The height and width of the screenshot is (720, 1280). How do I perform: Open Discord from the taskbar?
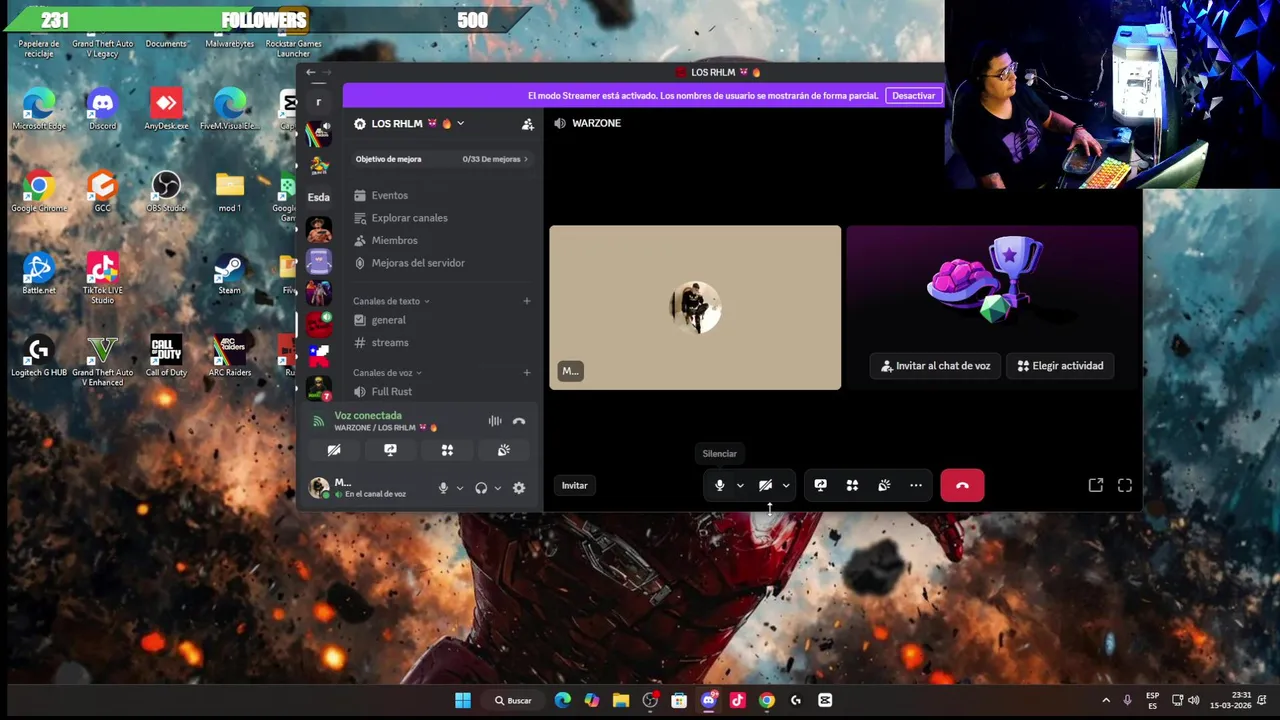[x=709, y=700]
